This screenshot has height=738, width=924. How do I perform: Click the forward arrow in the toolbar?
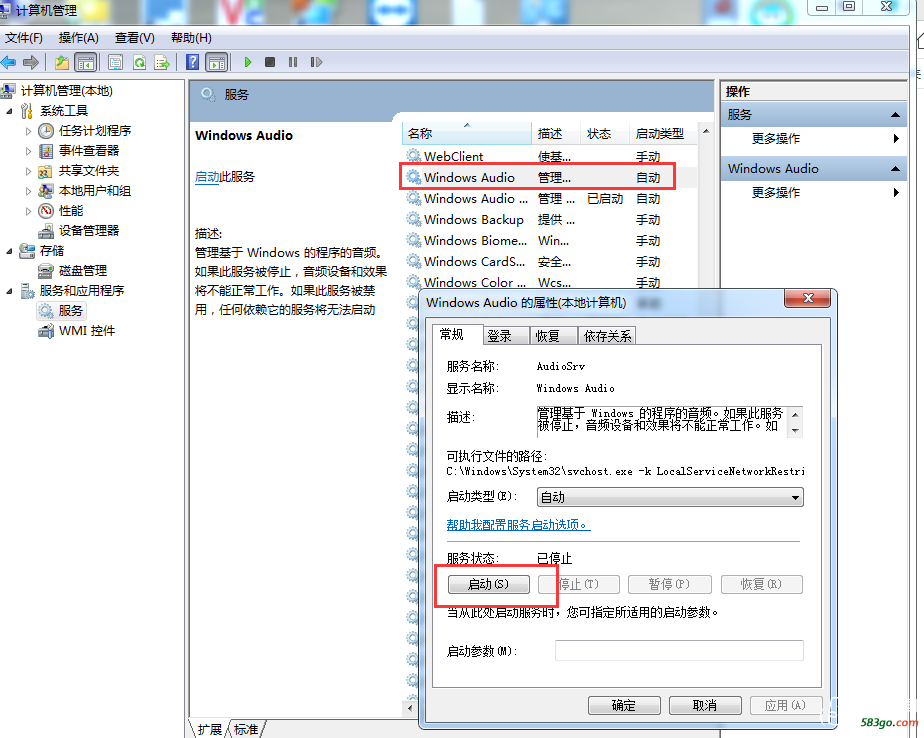click(31, 62)
